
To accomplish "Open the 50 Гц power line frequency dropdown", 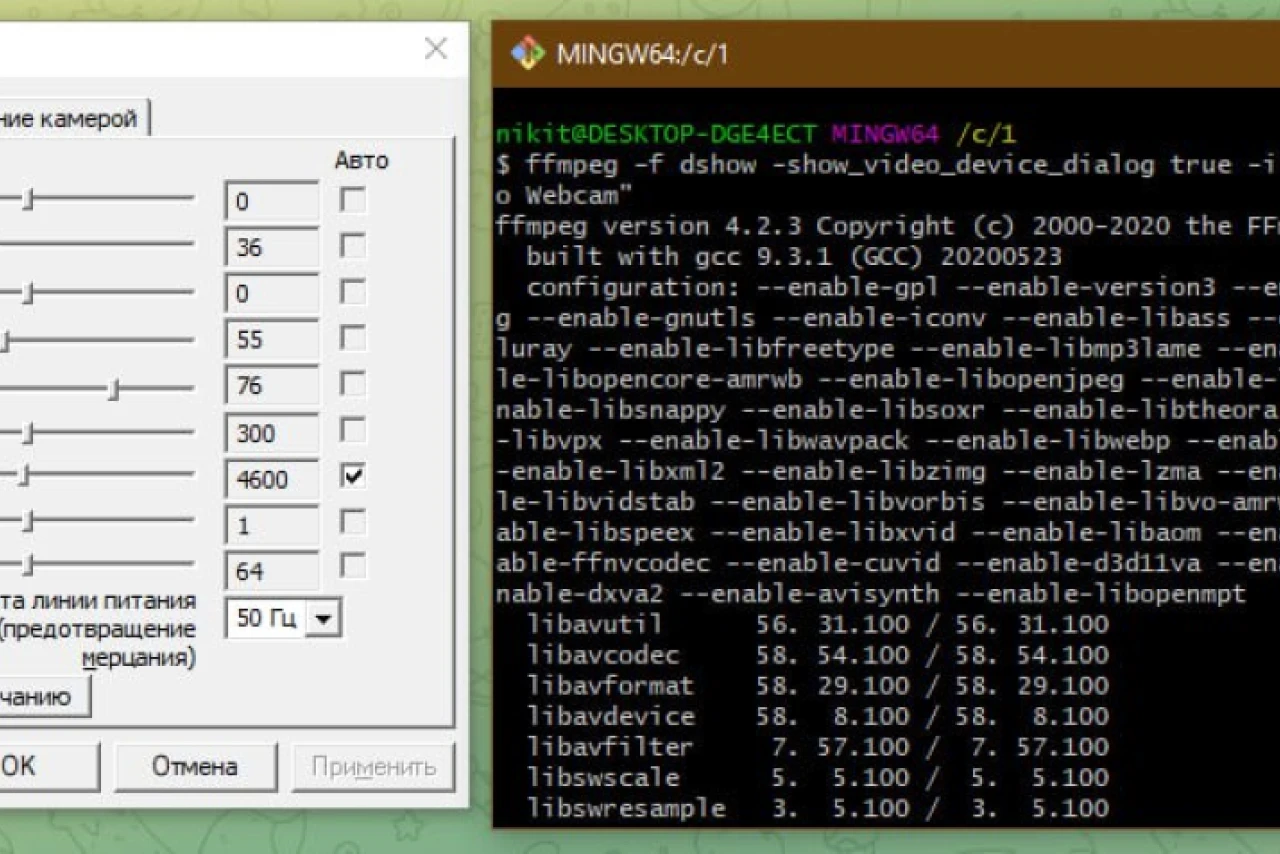I will (322, 619).
